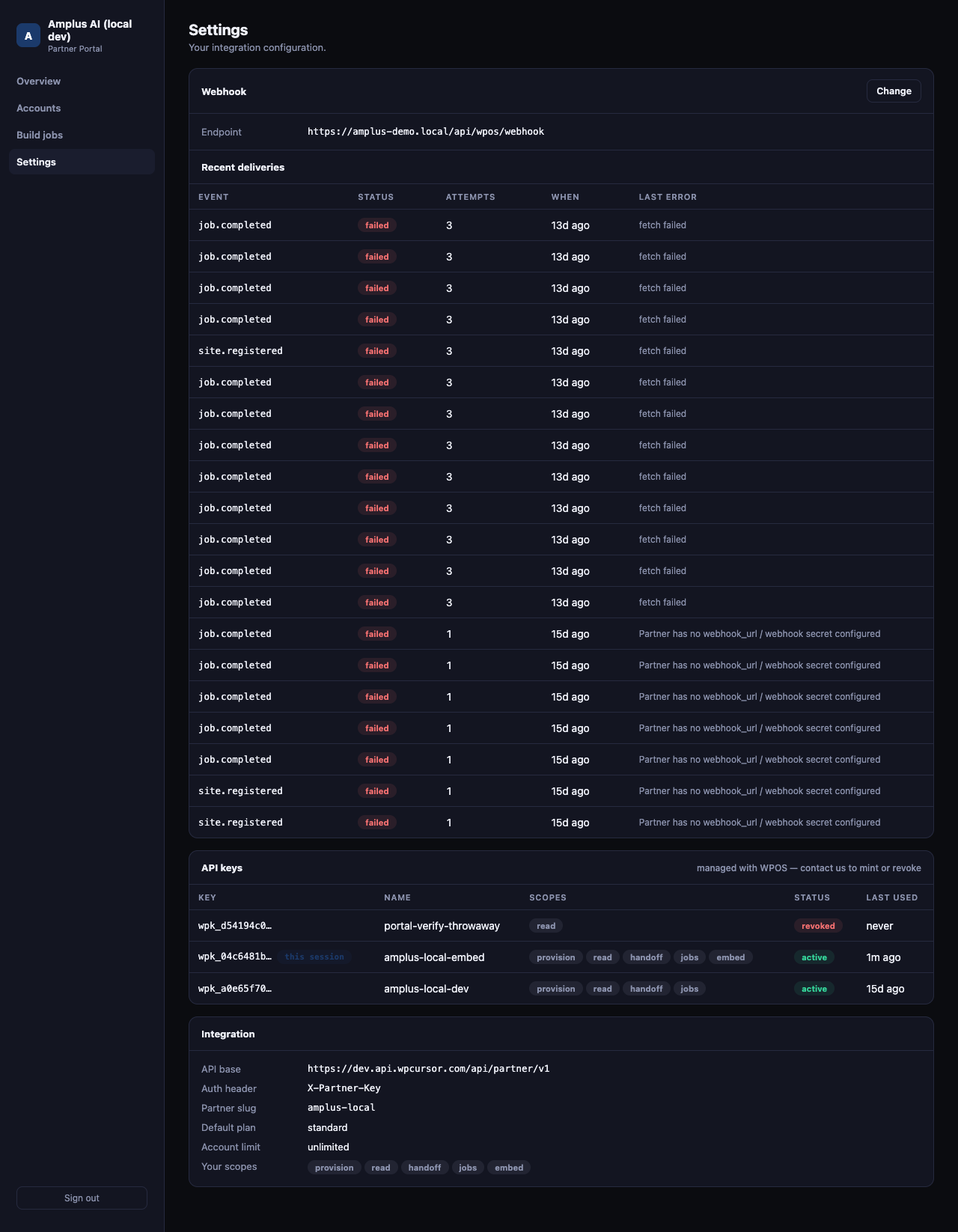Screen dimensions: 958x1232
Task: Click Change button in Webhook card
Action: (x=894, y=91)
